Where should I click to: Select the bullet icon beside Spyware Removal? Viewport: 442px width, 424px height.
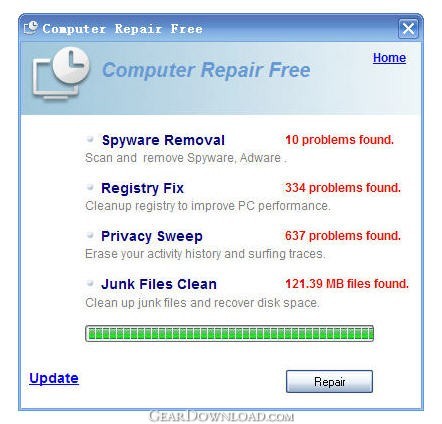coord(90,139)
